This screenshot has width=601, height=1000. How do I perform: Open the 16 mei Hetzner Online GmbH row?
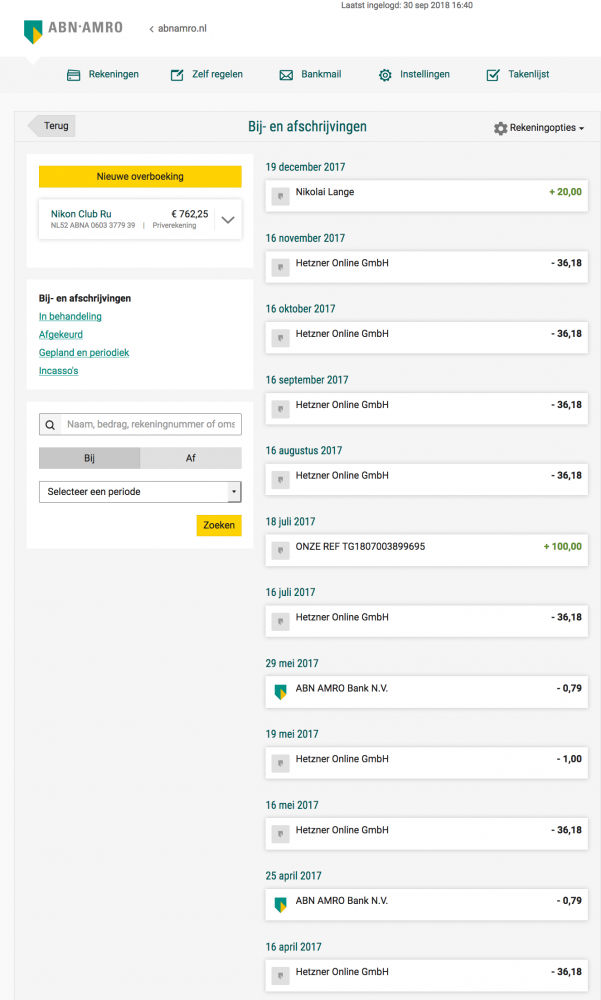coord(427,834)
